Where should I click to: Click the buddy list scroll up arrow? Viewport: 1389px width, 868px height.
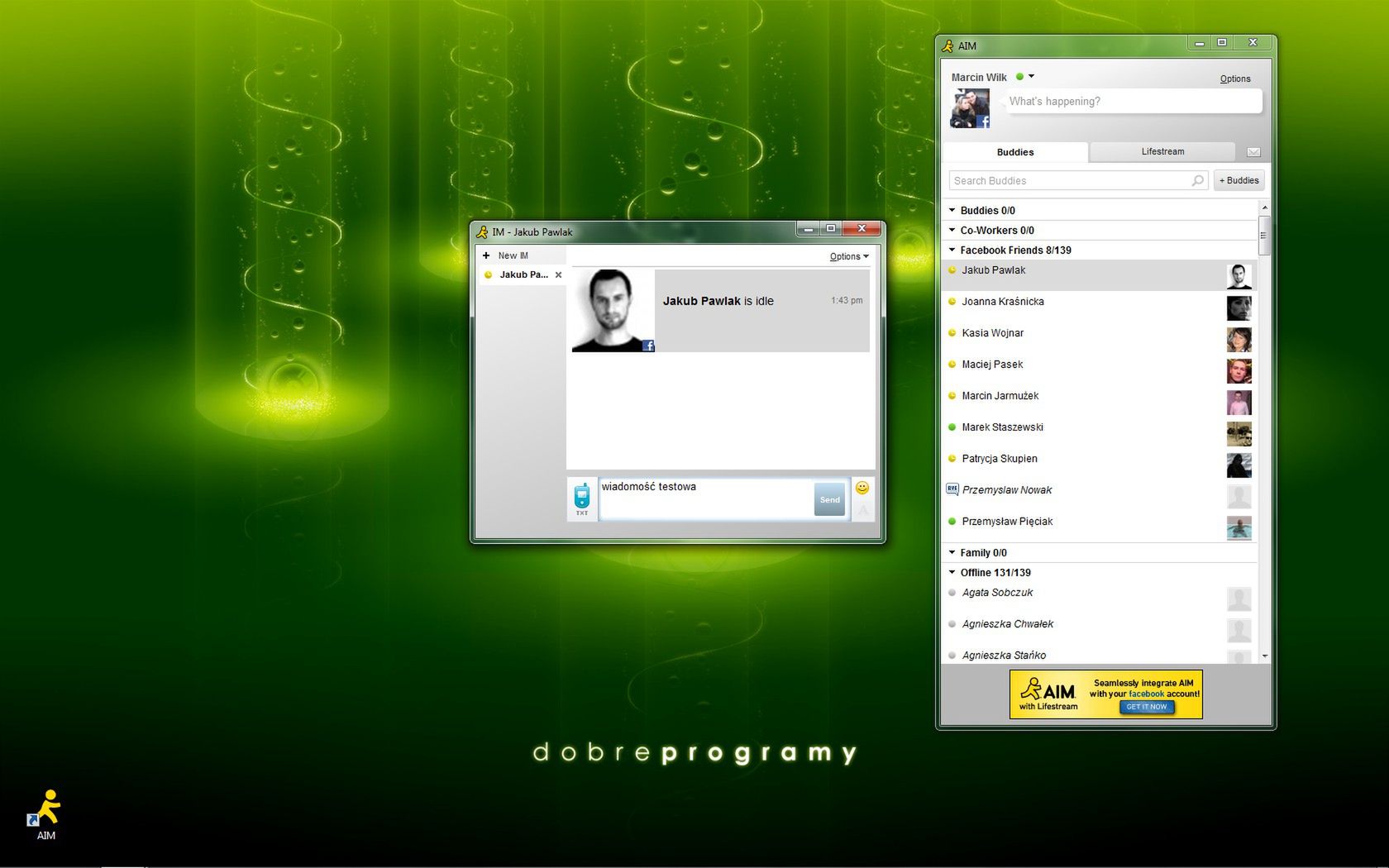pyautogui.click(x=1264, y=207)
